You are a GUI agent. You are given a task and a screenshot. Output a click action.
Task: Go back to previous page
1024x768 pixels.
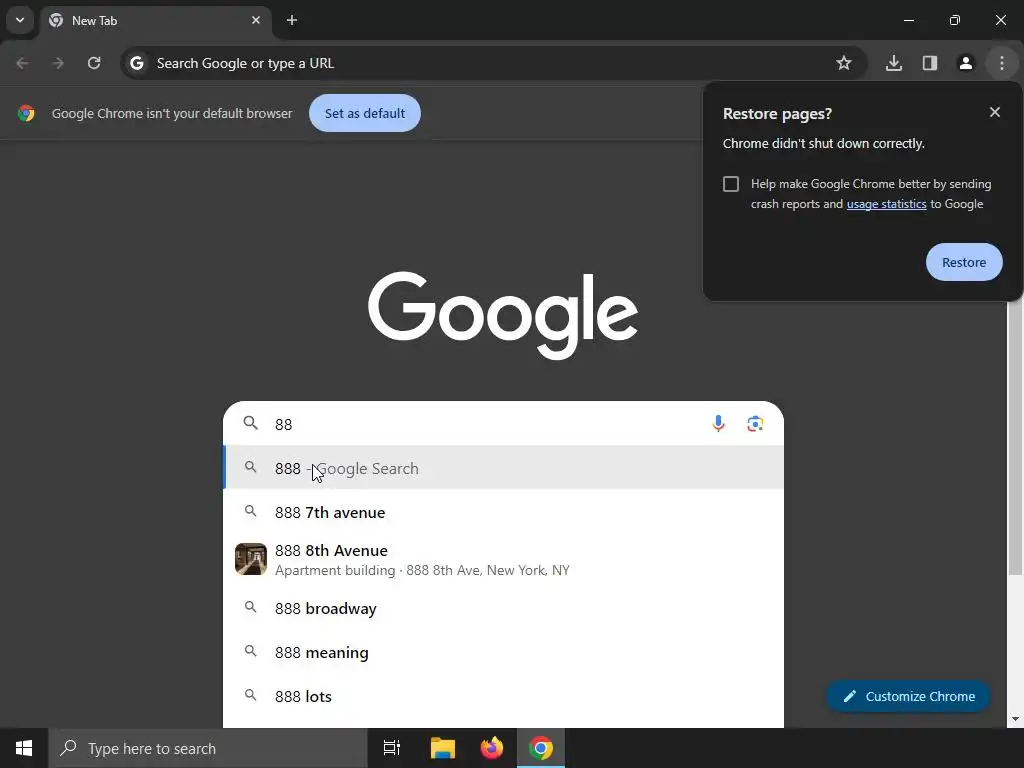click(22, 63)
